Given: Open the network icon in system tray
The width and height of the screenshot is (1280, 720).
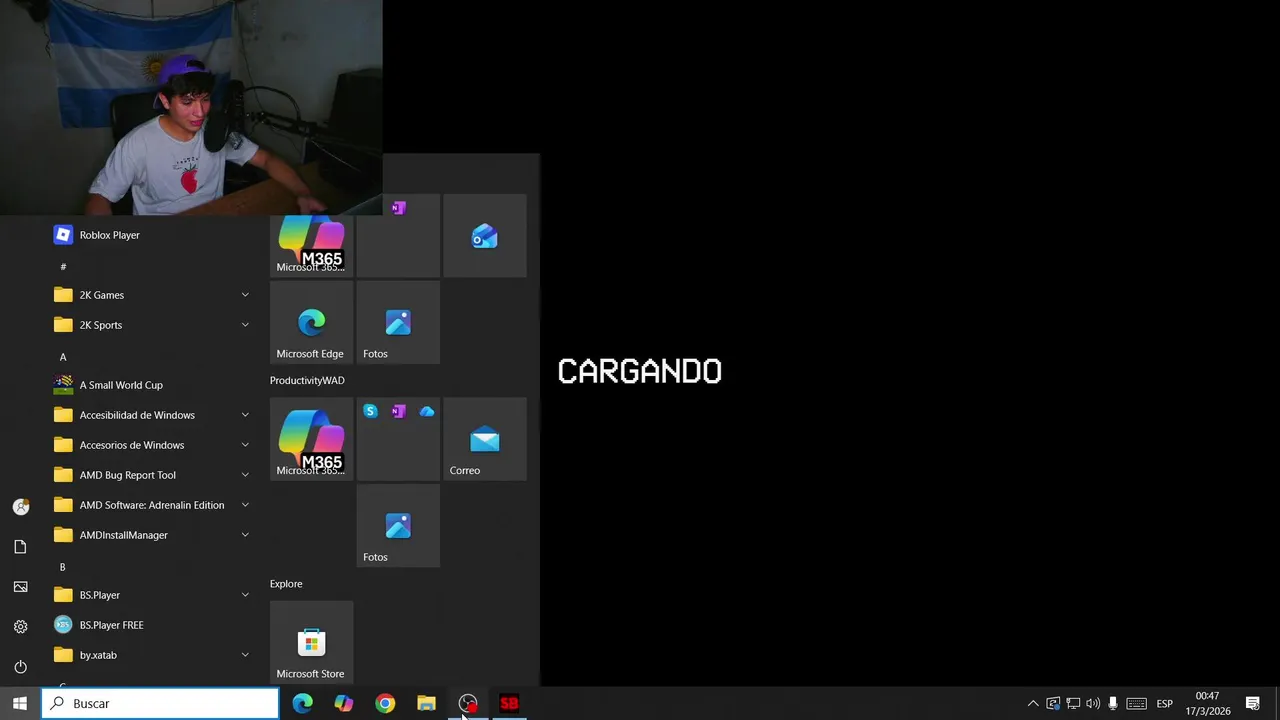Looking at the screenshot, I should point(1073,704).
